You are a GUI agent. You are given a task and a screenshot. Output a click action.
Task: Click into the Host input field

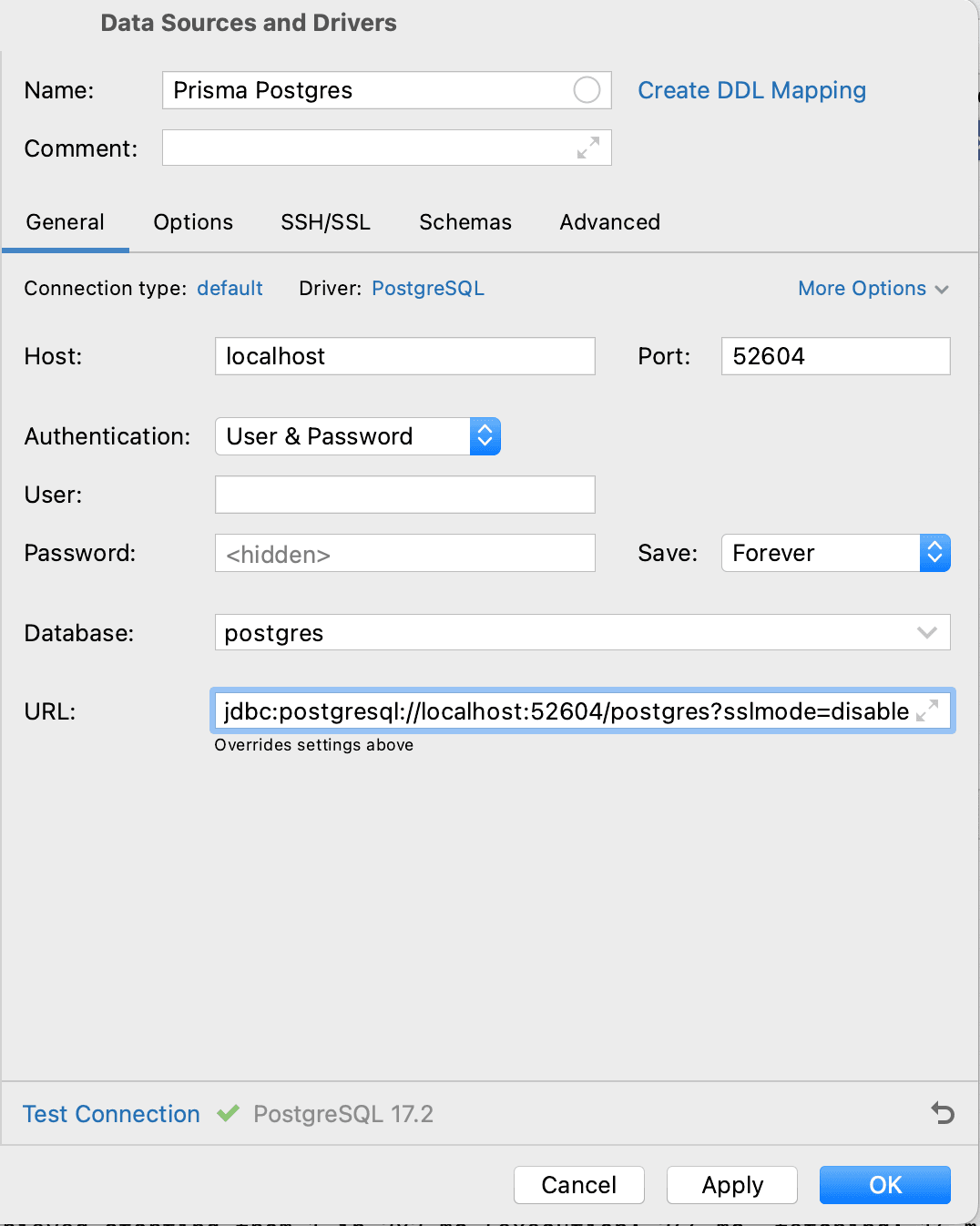pos(404,356)
